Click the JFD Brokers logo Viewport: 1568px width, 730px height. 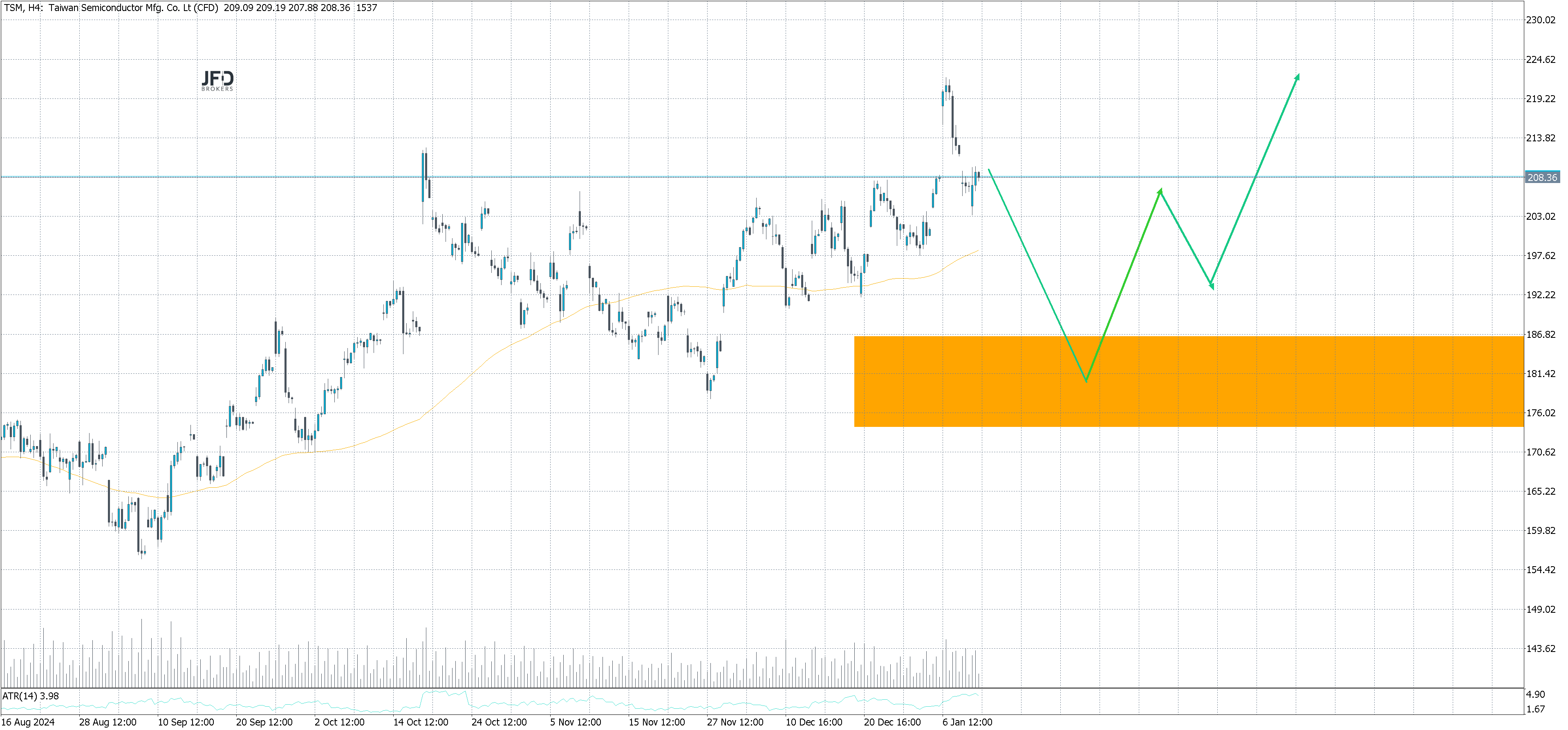coord(217,80)
